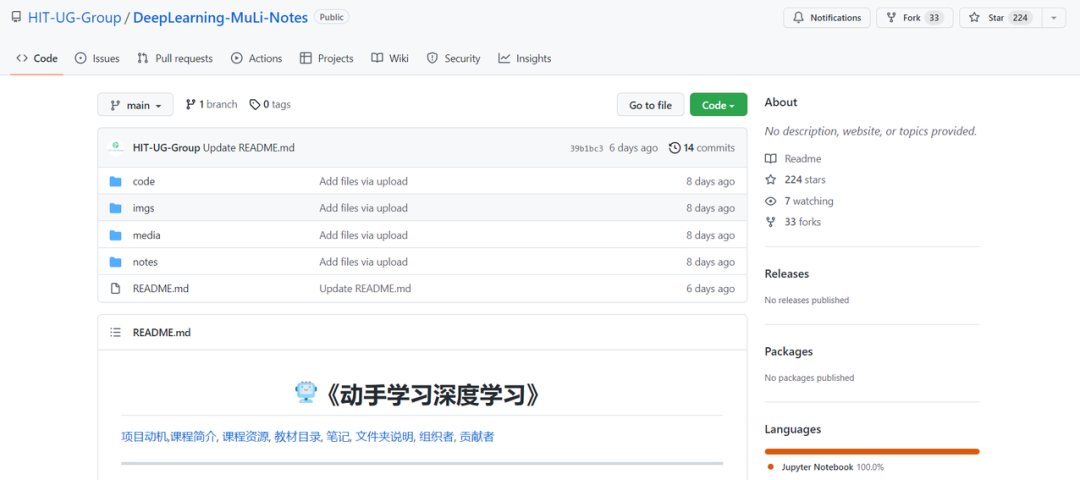Click the media folder icon
This screenshot has height=480, width=1080.
click(115, 236)
